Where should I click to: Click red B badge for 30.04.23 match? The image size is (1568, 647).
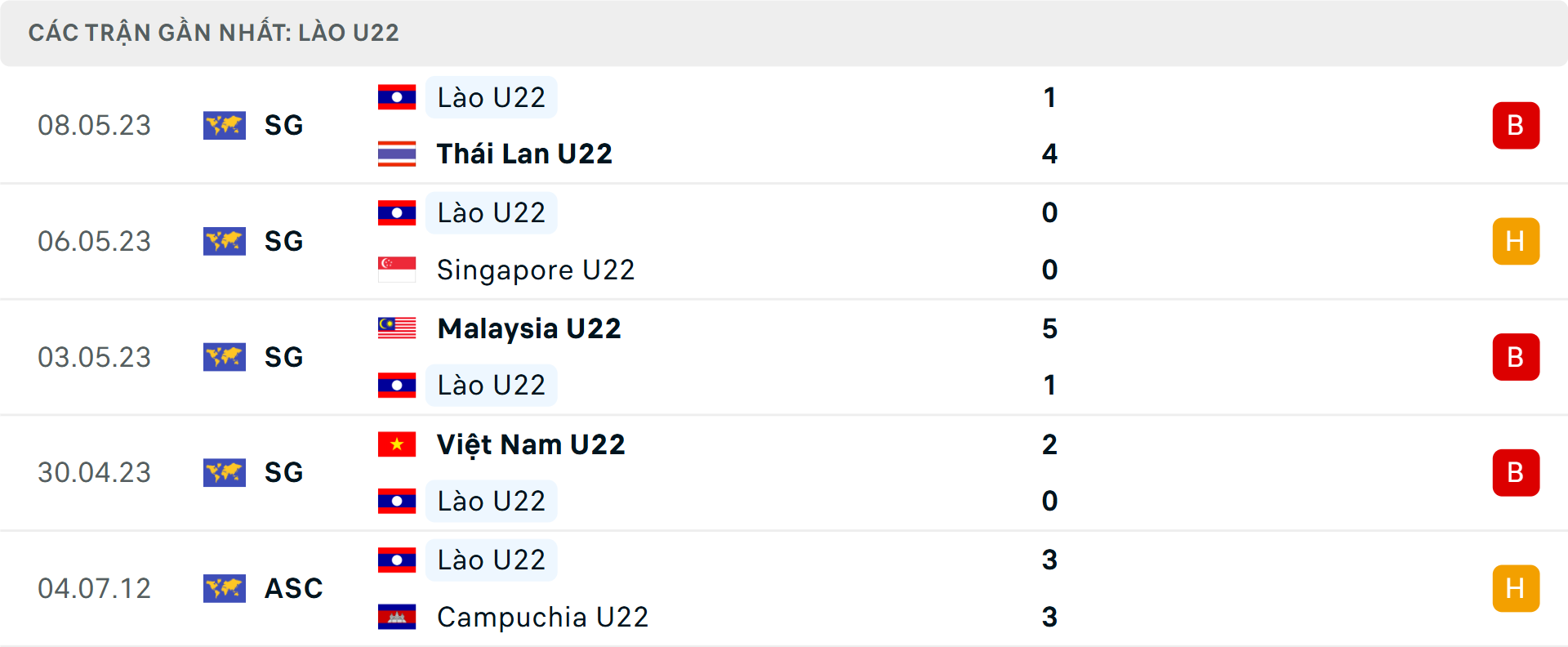(1516, 472)
